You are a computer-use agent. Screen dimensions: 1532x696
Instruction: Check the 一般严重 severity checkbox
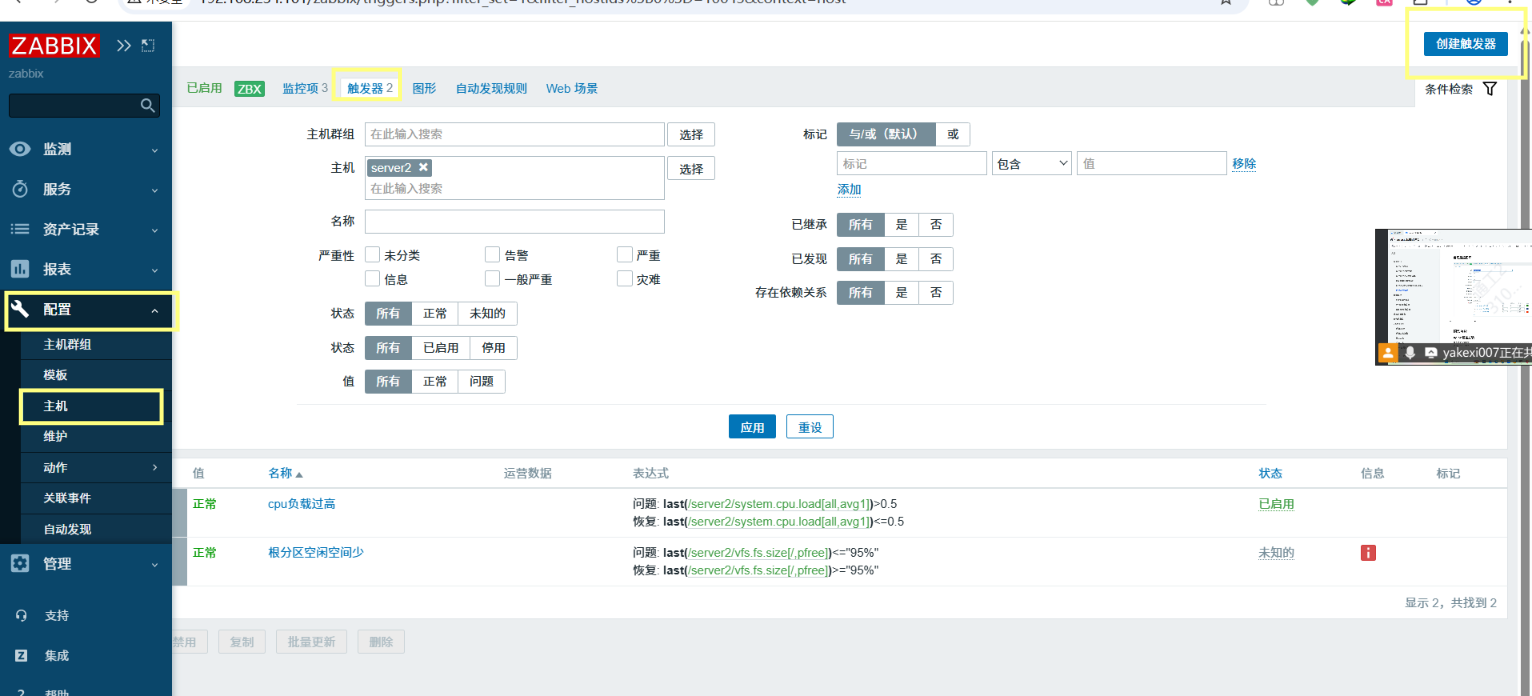coord(492,279)
